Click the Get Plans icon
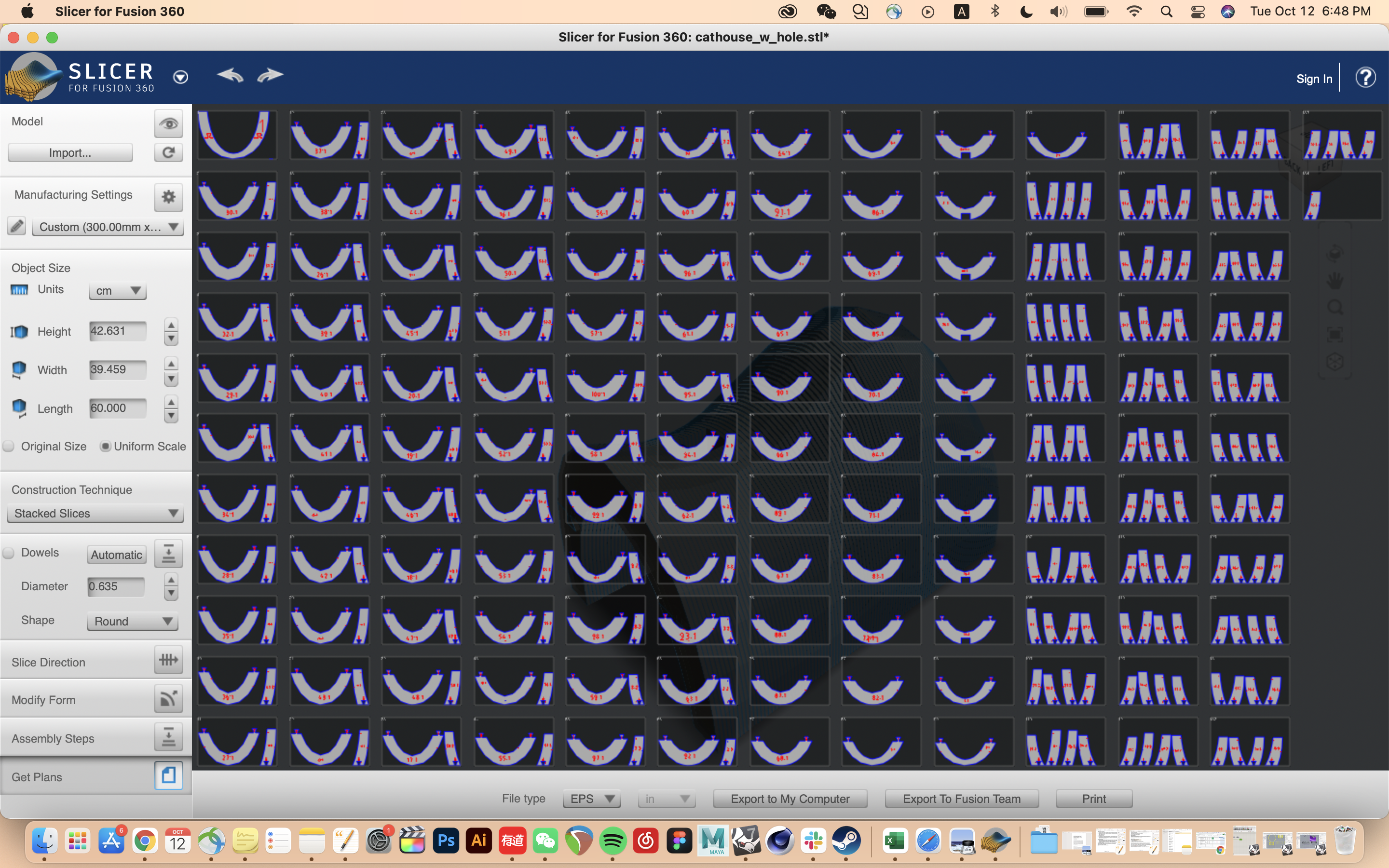 click(169, 775)
